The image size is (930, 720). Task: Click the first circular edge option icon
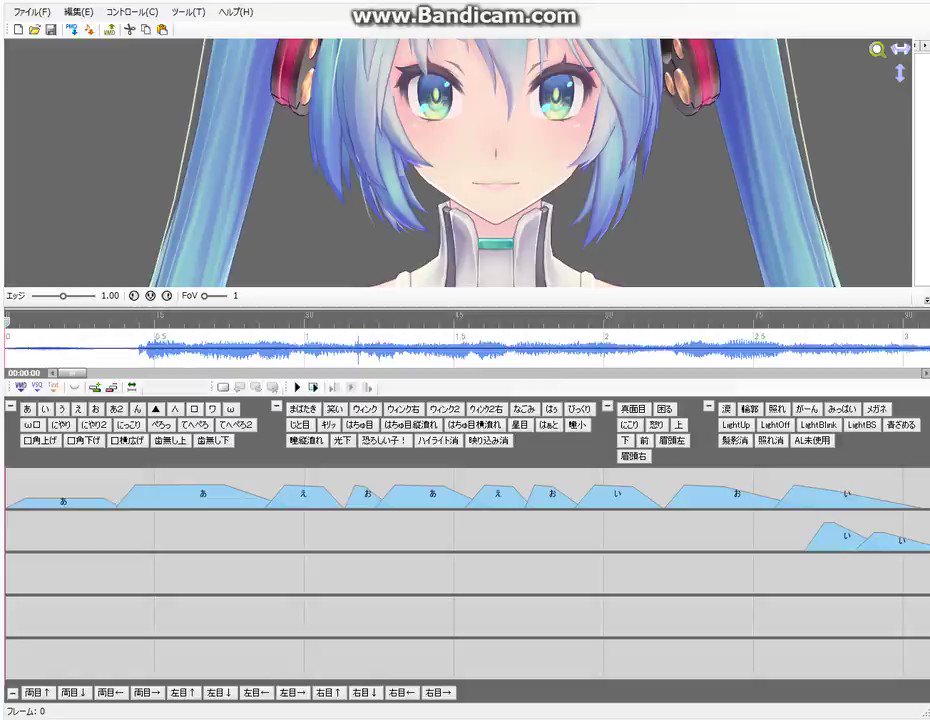134,295
